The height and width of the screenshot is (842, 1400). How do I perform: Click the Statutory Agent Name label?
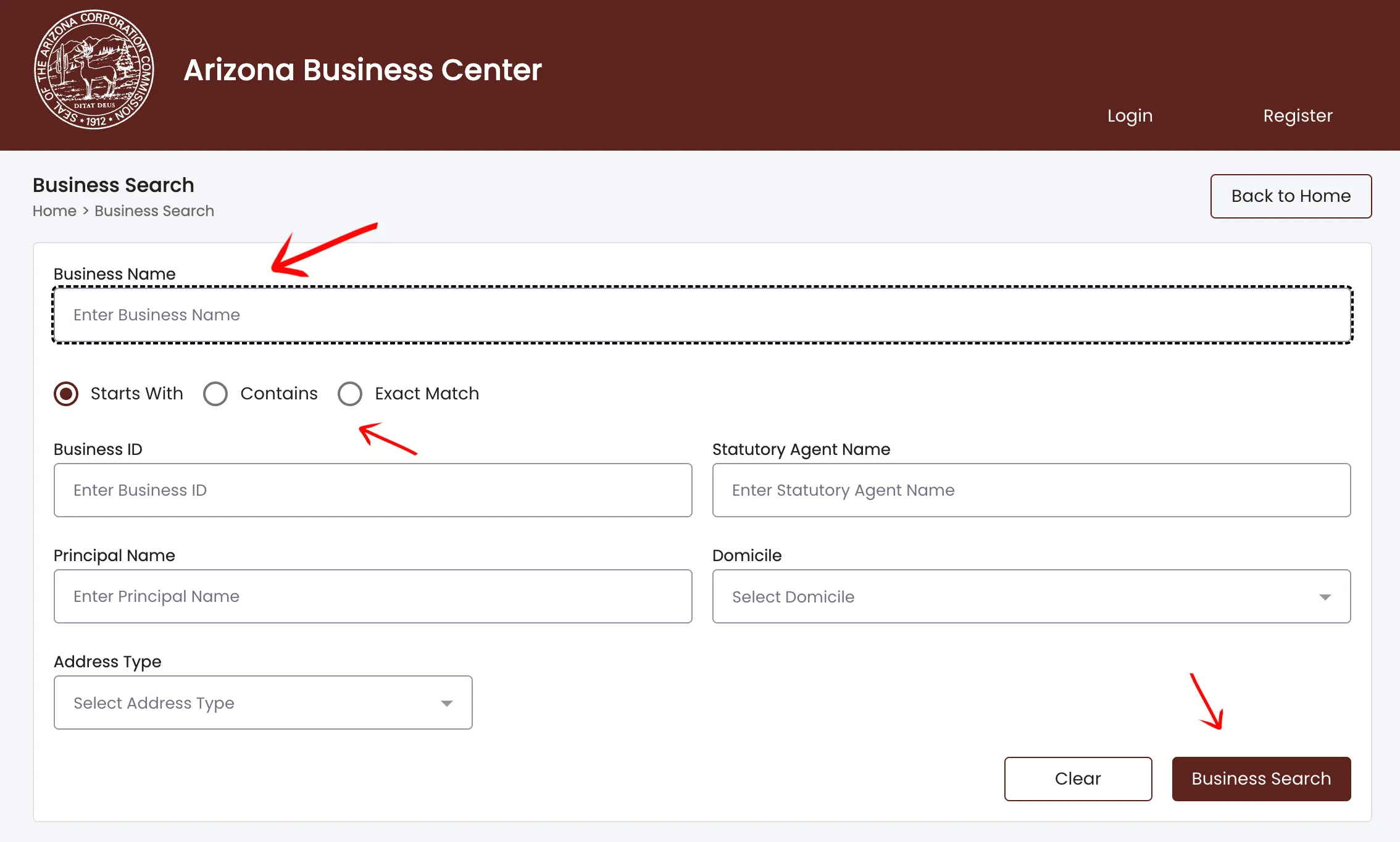[801, 449]
